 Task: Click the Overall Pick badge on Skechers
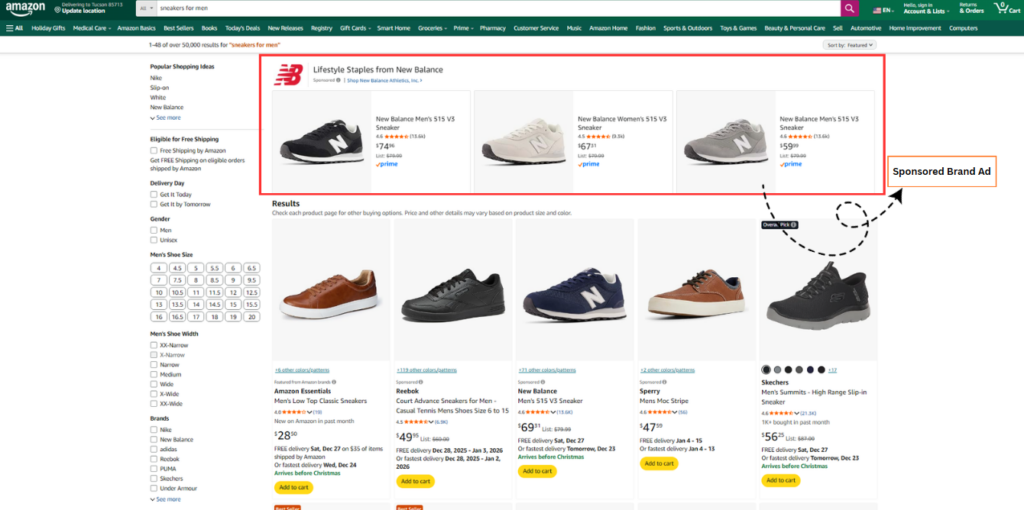coord(778,224)
